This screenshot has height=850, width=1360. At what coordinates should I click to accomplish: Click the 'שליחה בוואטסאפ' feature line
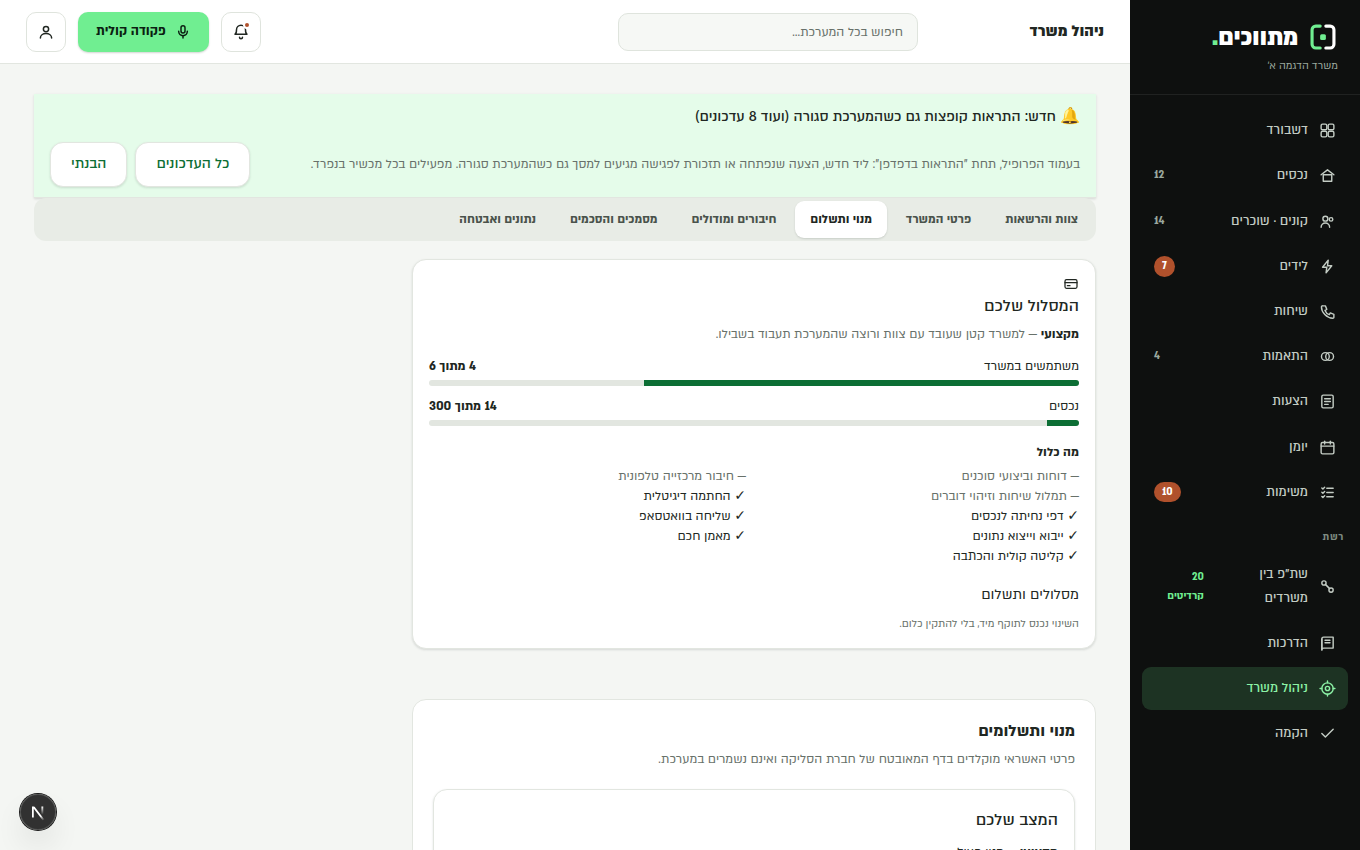point(692,516)
